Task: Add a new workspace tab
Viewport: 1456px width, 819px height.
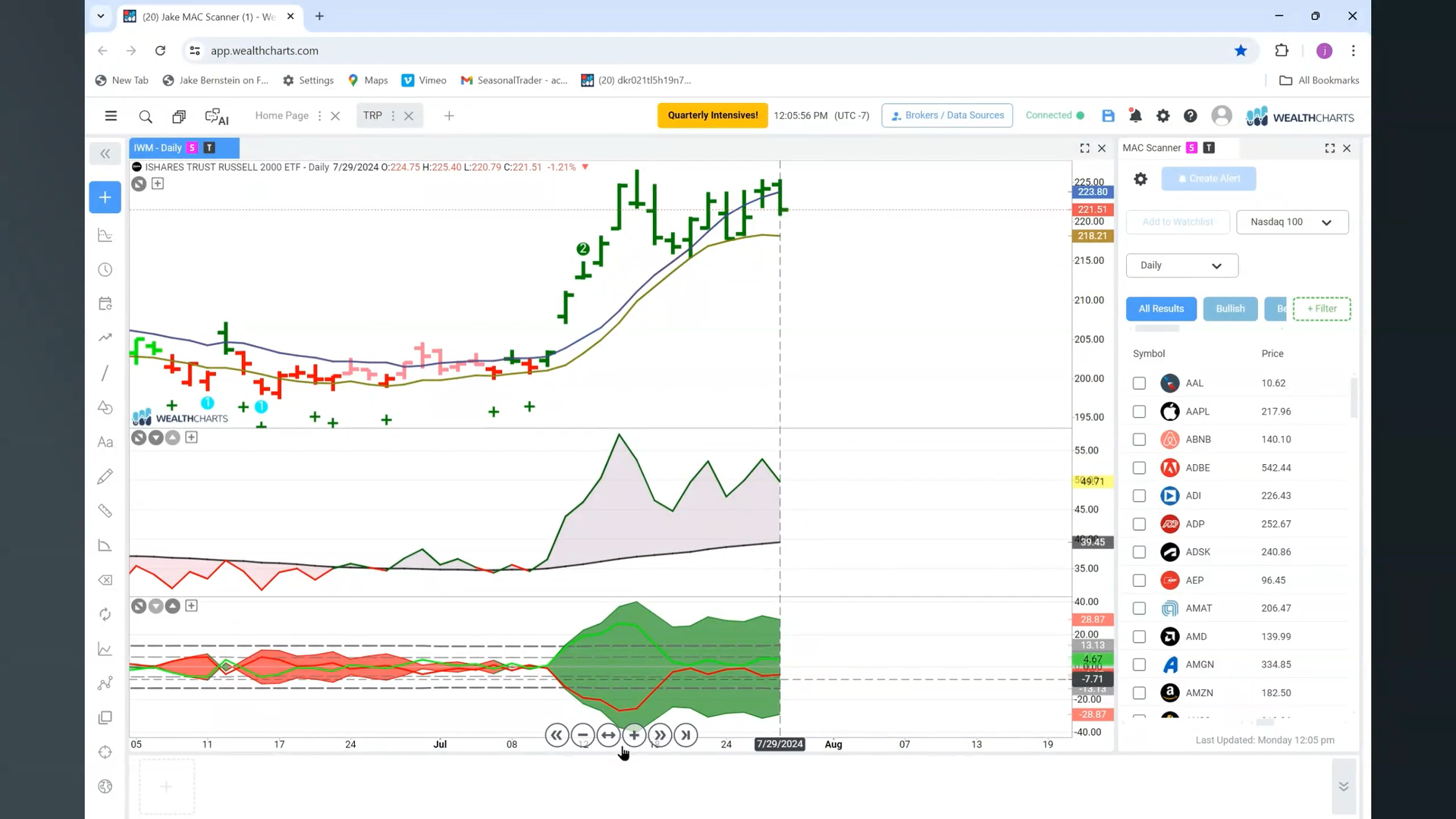Action: point(449,116)
